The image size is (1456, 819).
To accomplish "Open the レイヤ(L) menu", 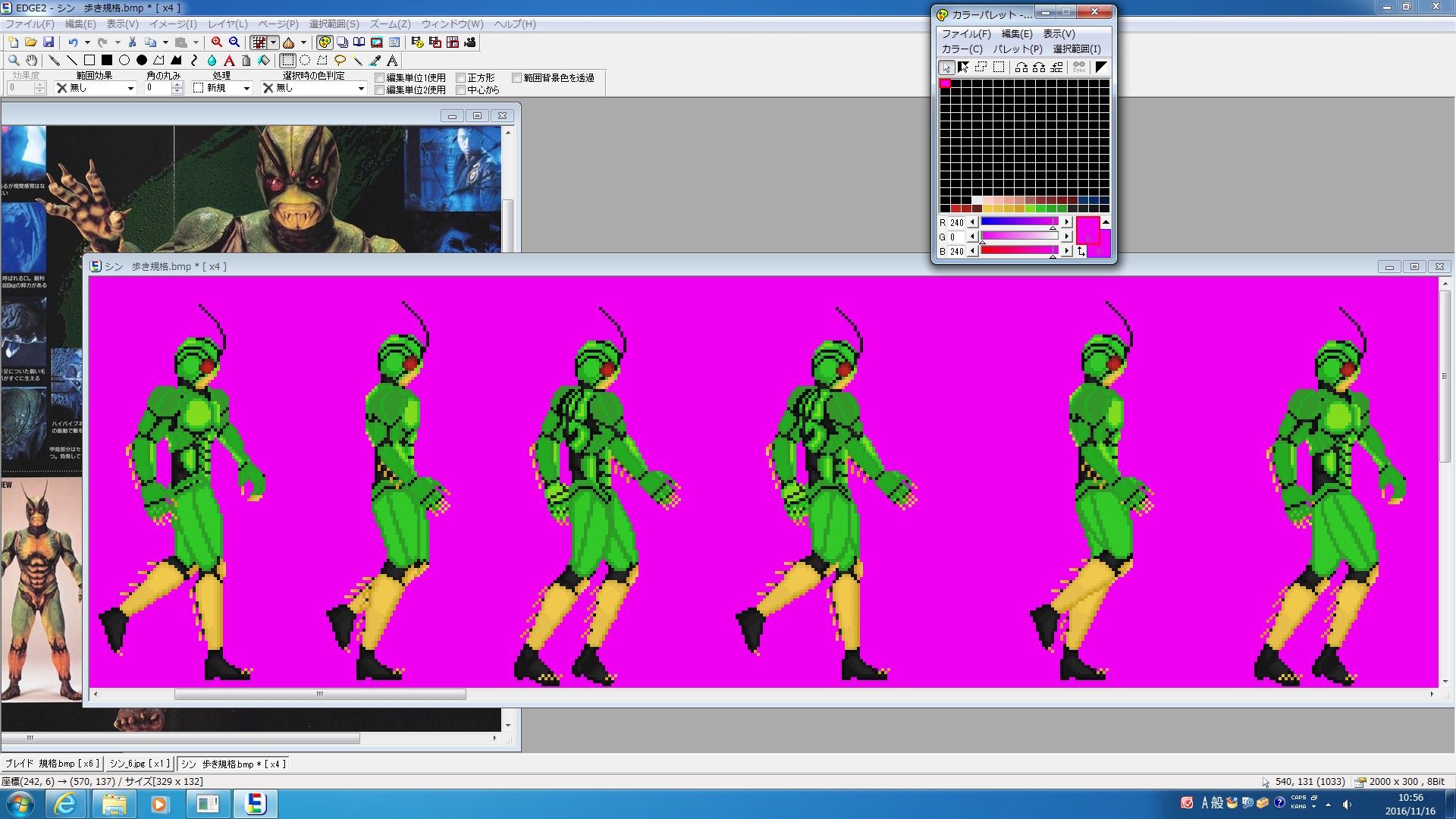I will pos(228,24).
